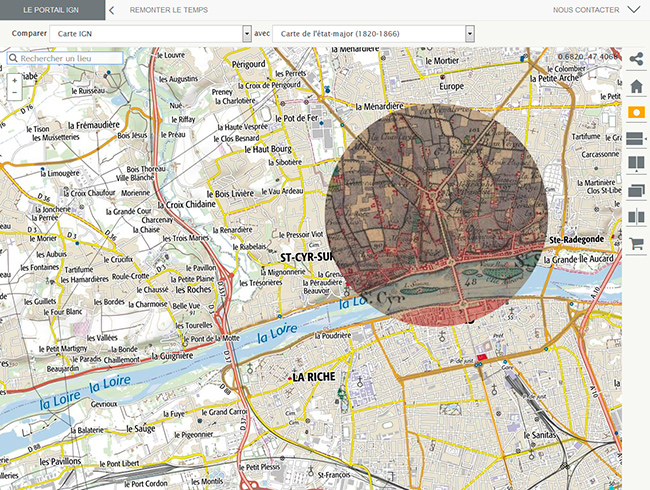Click Carcassonne label on map

pos(600,154)
